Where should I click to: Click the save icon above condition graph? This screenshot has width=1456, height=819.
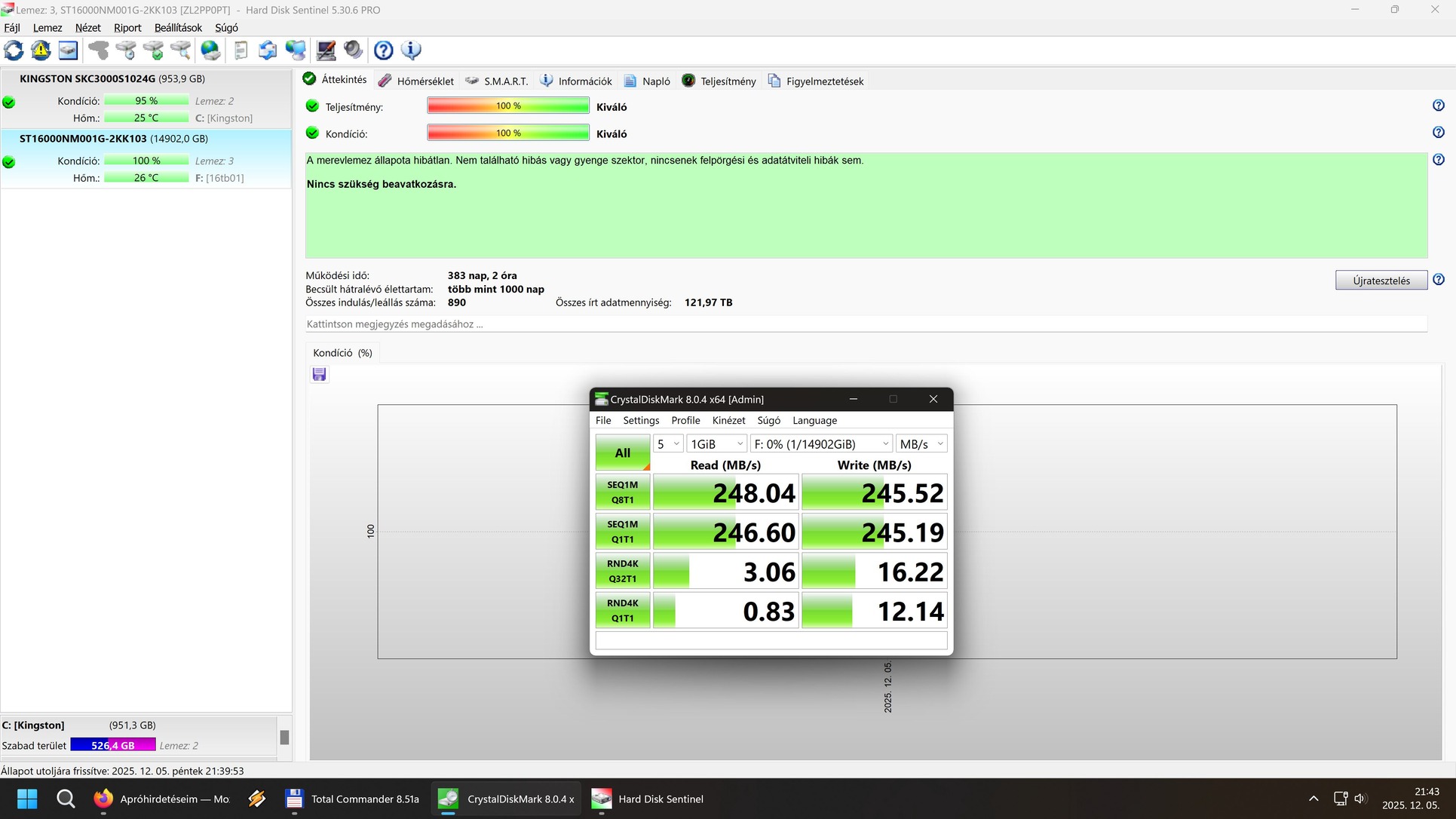(x=319, y=375)
